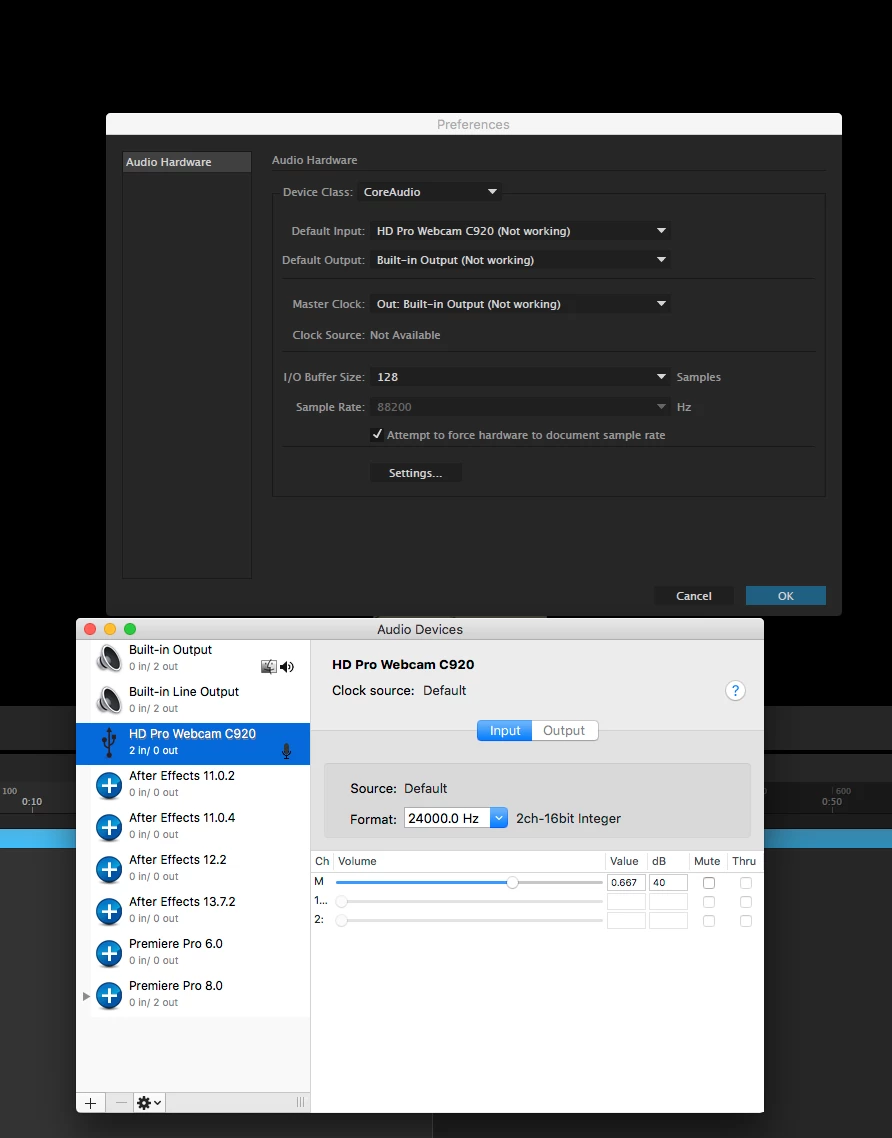Click the master Value field showing 0.667
The height and width of the screenshot is (1138, 892).
coord(626,883)
